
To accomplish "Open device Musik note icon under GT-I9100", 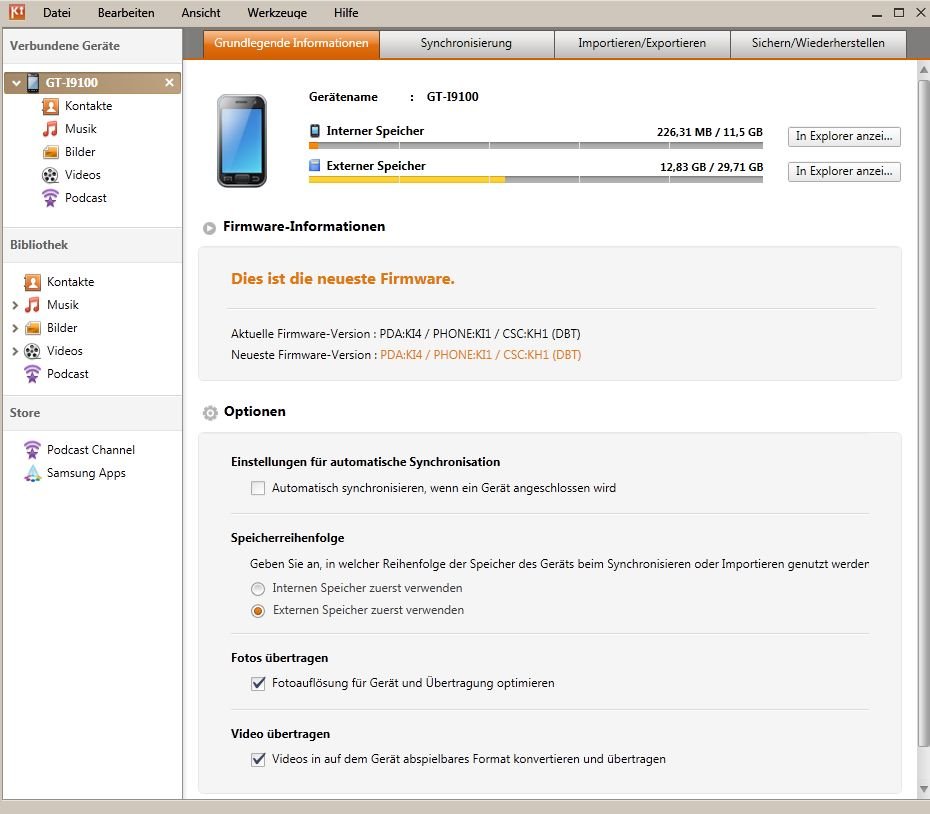I will pos(50,129).
